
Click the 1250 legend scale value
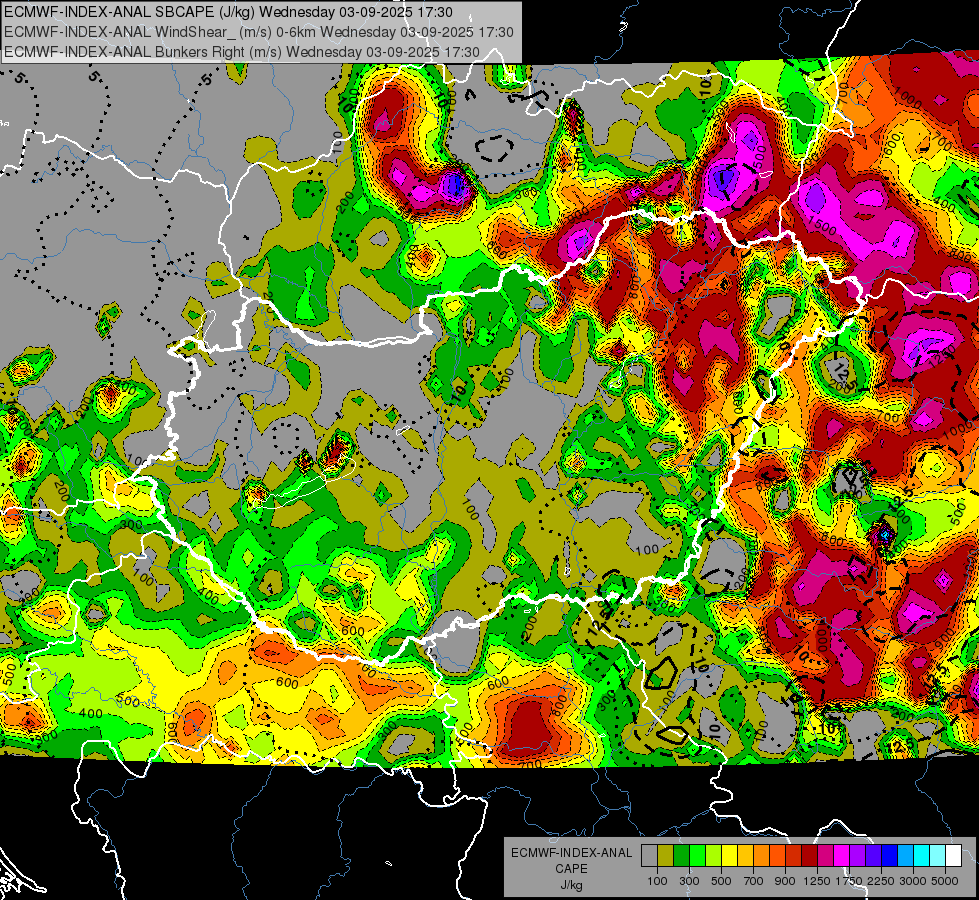point(817,881)
